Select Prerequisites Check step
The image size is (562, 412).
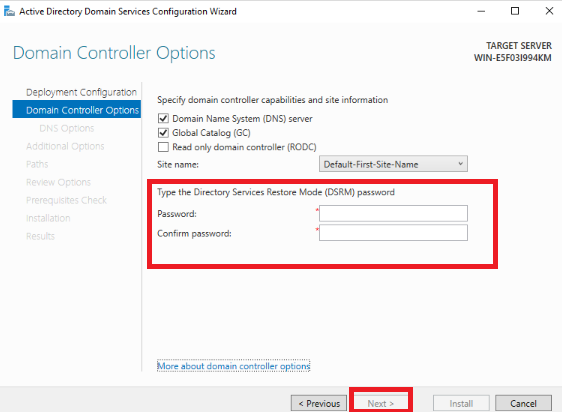pos(66,200)
